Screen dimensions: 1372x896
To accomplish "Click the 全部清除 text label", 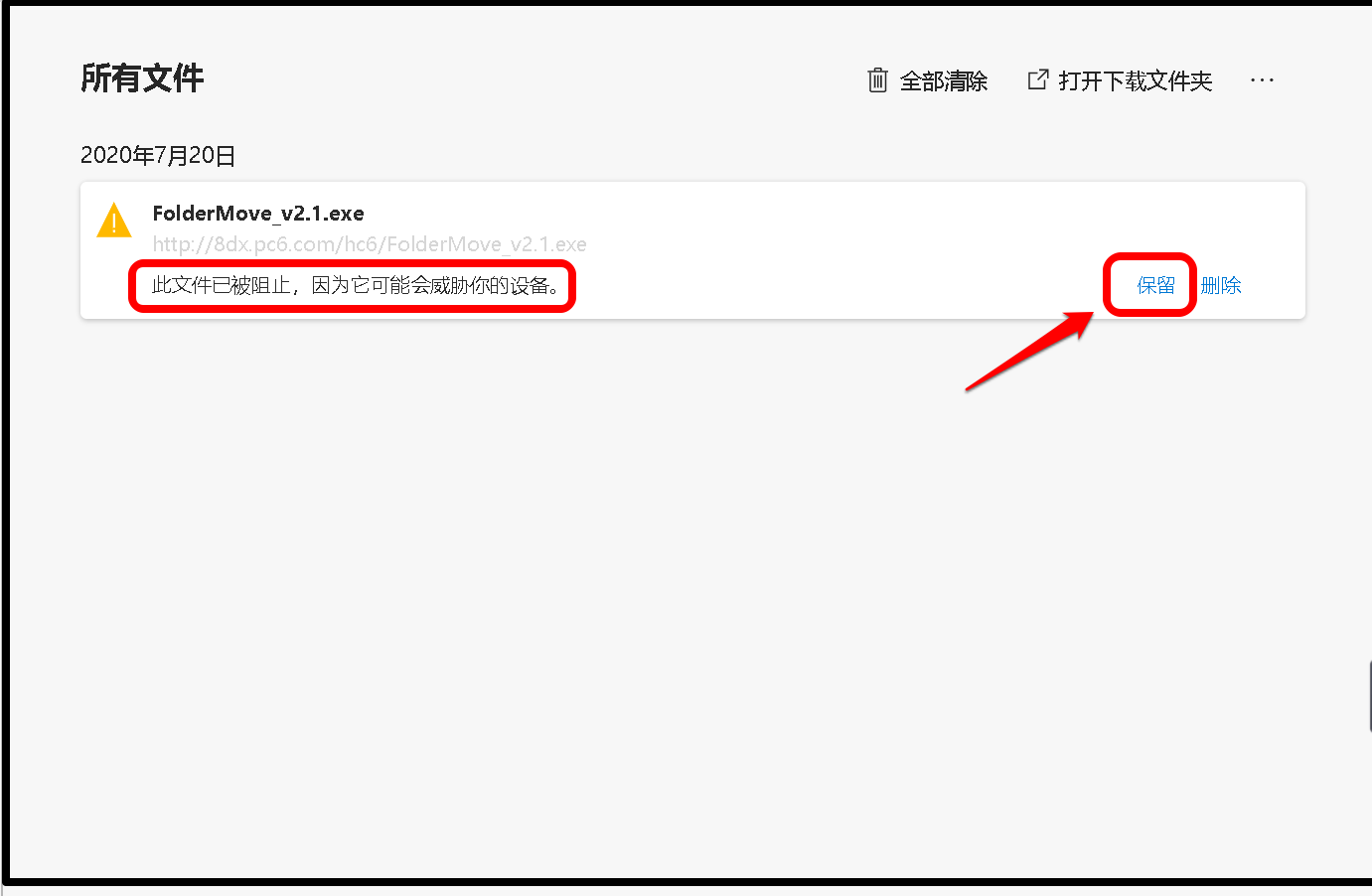I will pyautogui.click(x=944, y=81).
